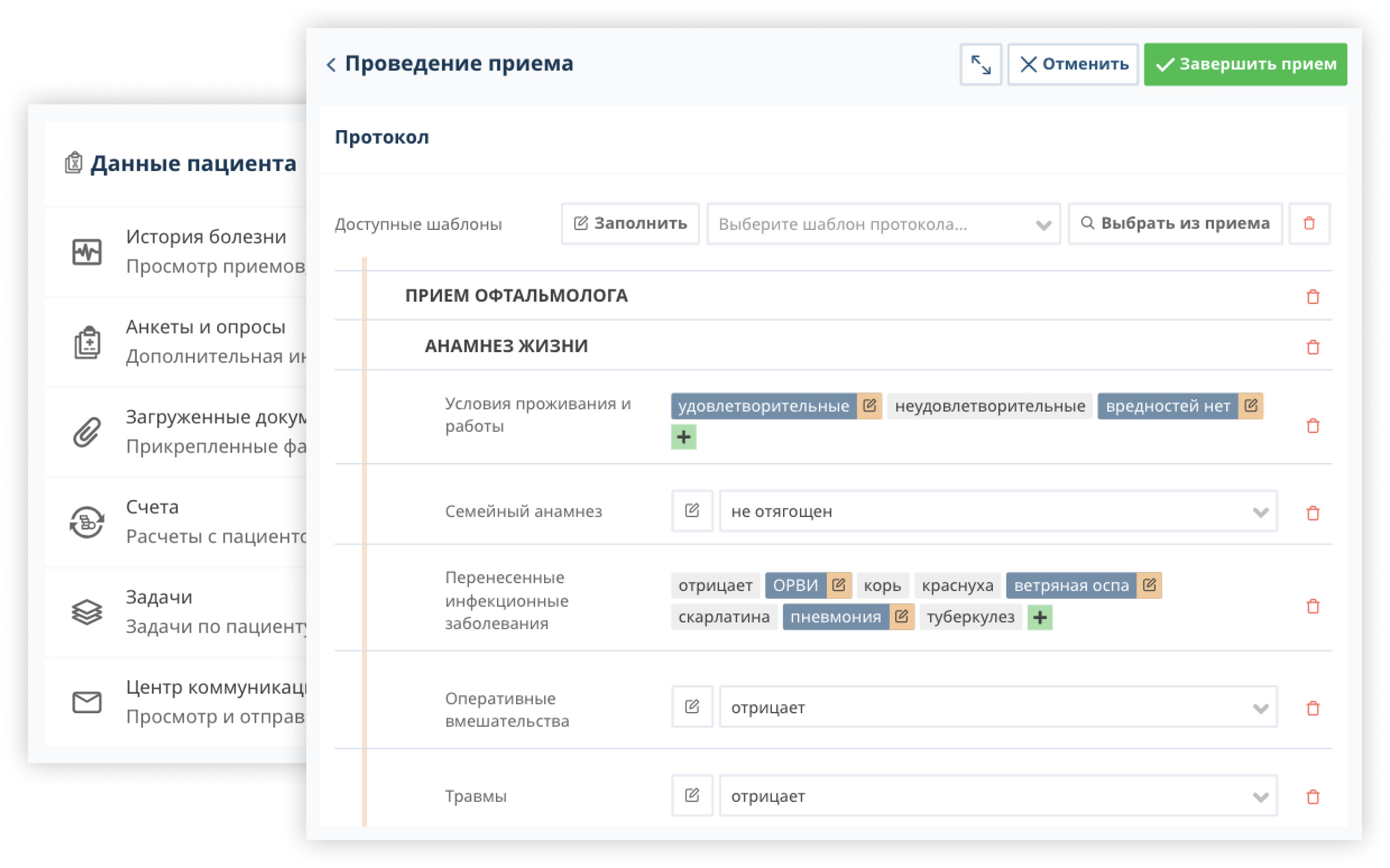Click trash icon next to Выбрать из приема
The width and height of the screenshot is (1390, 868).
pos(1309,223)
